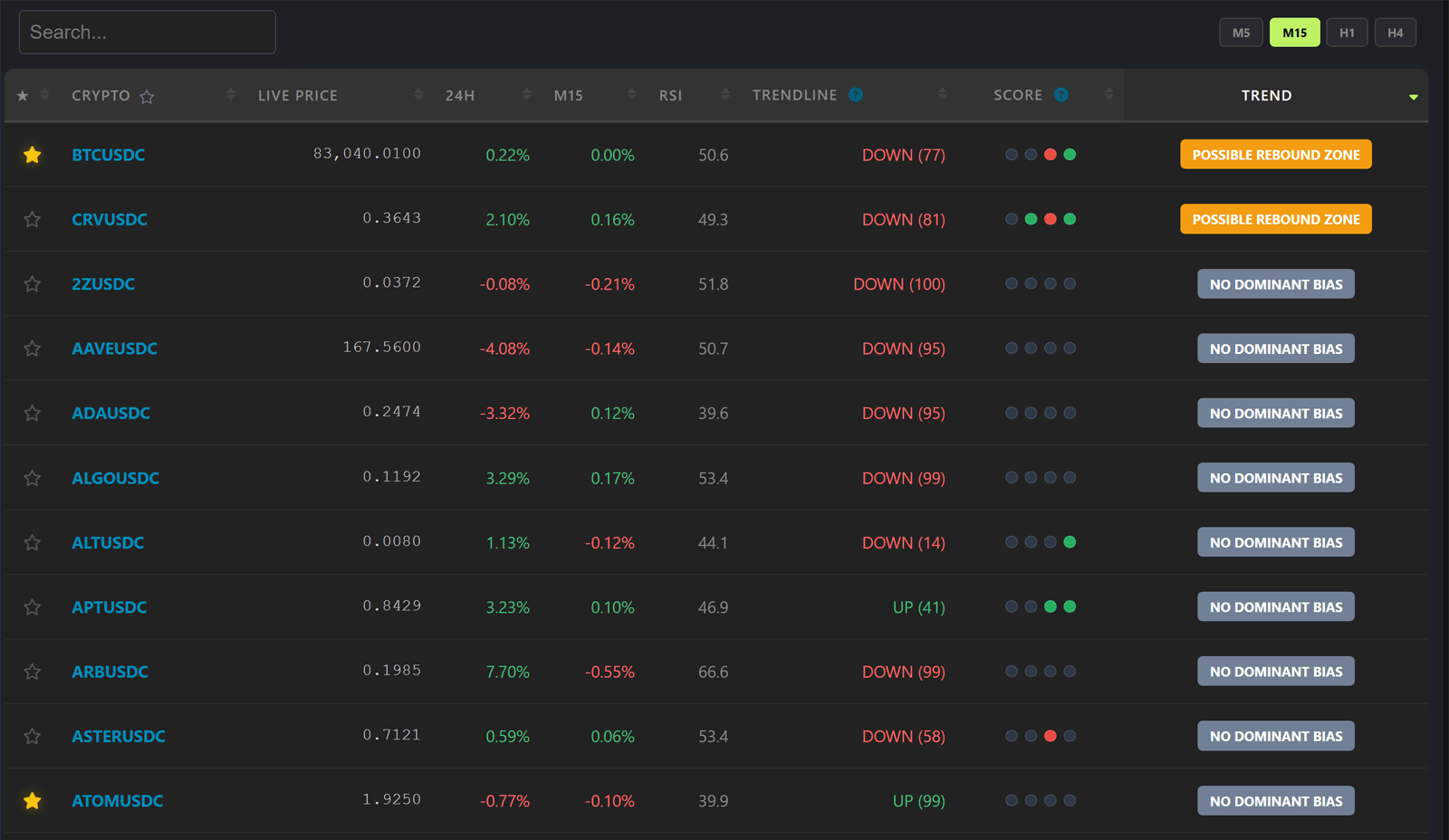Sort by 24H change column
The height and width of the screenshot is (840, 1449).
pos(459,95)
